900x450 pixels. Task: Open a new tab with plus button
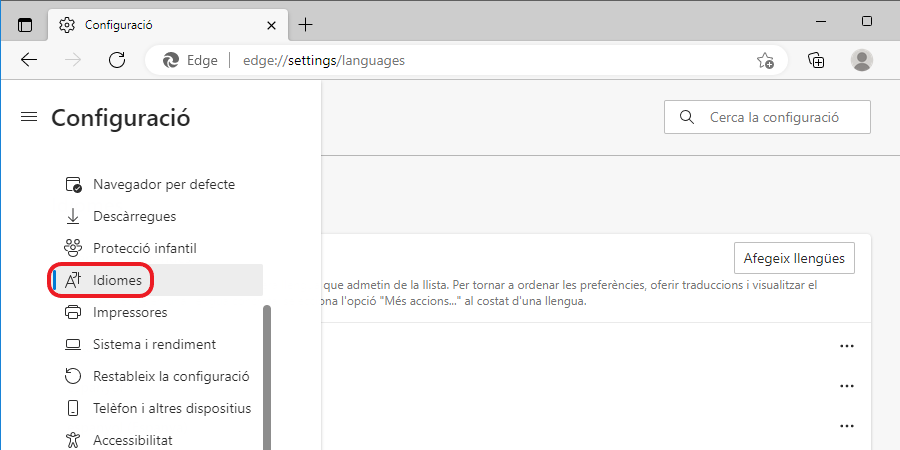pyautogui.click(x=306, y=24)
